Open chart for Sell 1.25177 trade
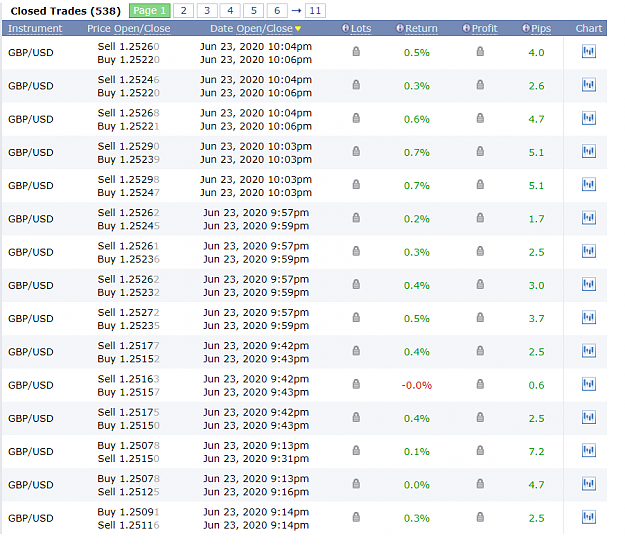625x550 pixels. [x=589, y=351]
